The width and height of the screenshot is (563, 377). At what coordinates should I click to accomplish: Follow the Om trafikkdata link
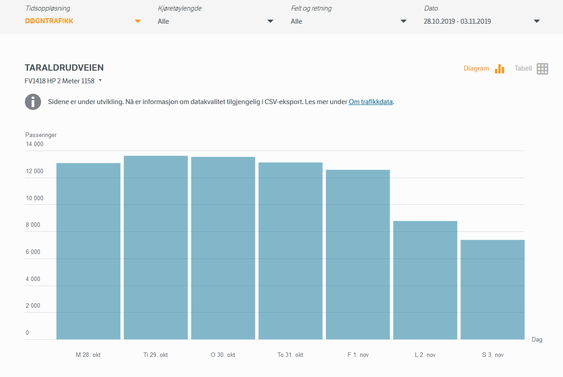pos(371,102)
